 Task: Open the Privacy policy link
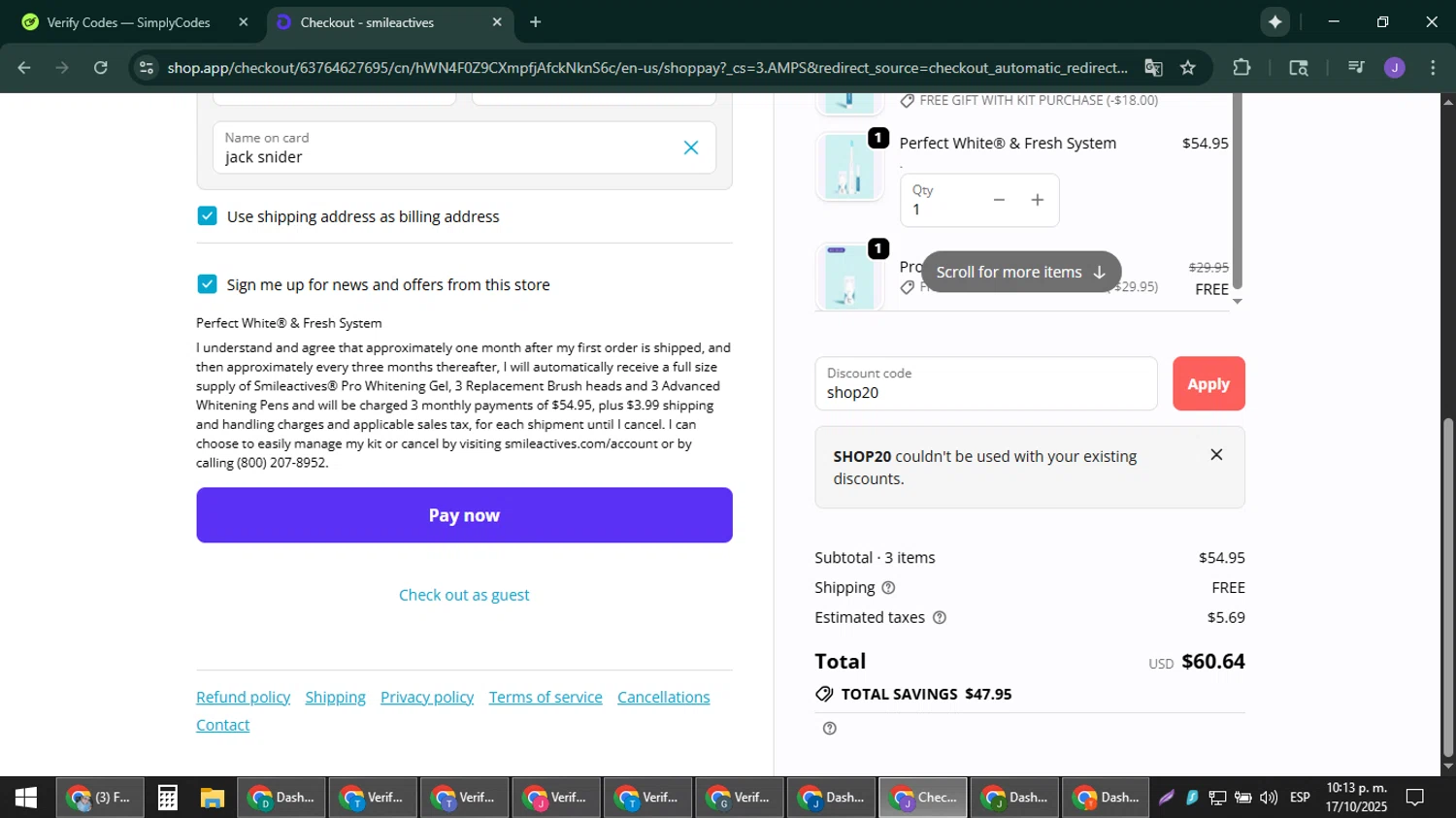[427, 697]
